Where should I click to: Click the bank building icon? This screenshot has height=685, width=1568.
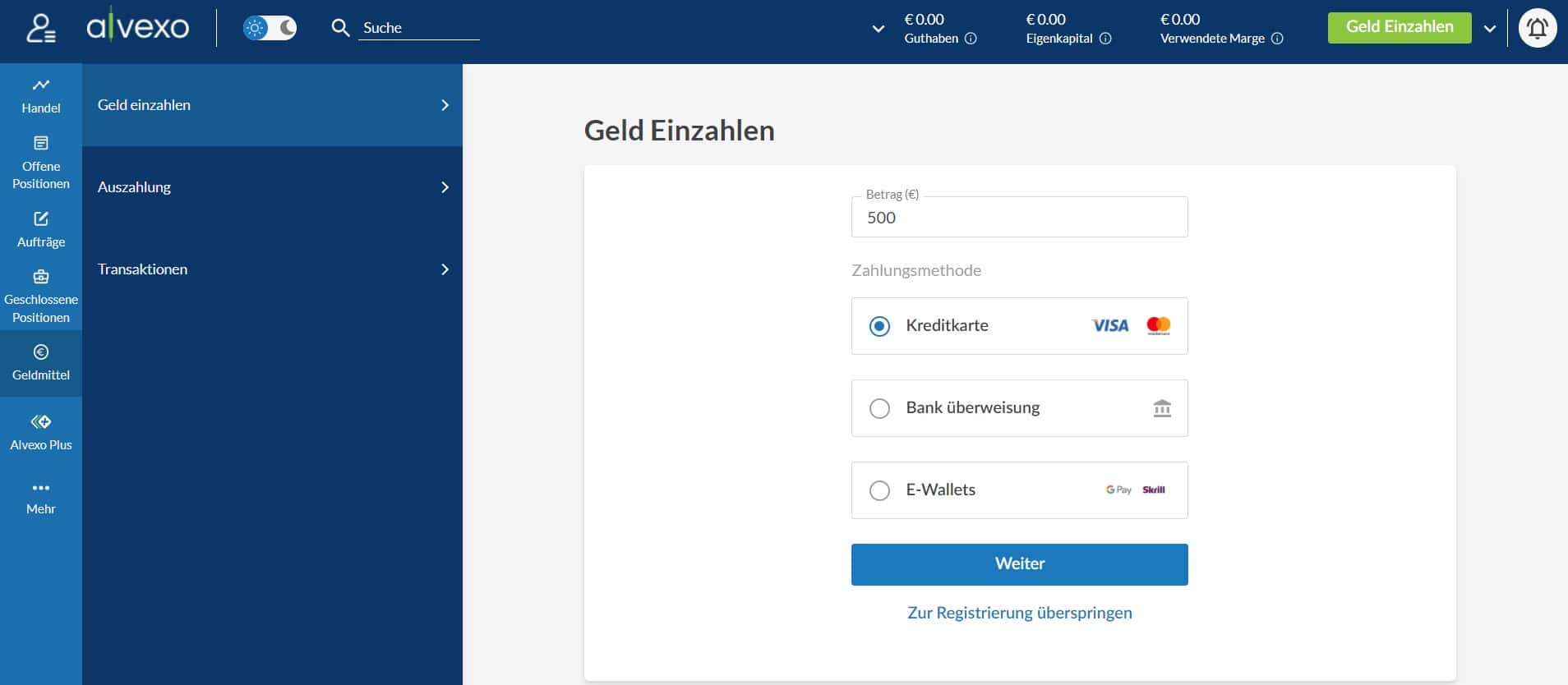(1162, 408)
